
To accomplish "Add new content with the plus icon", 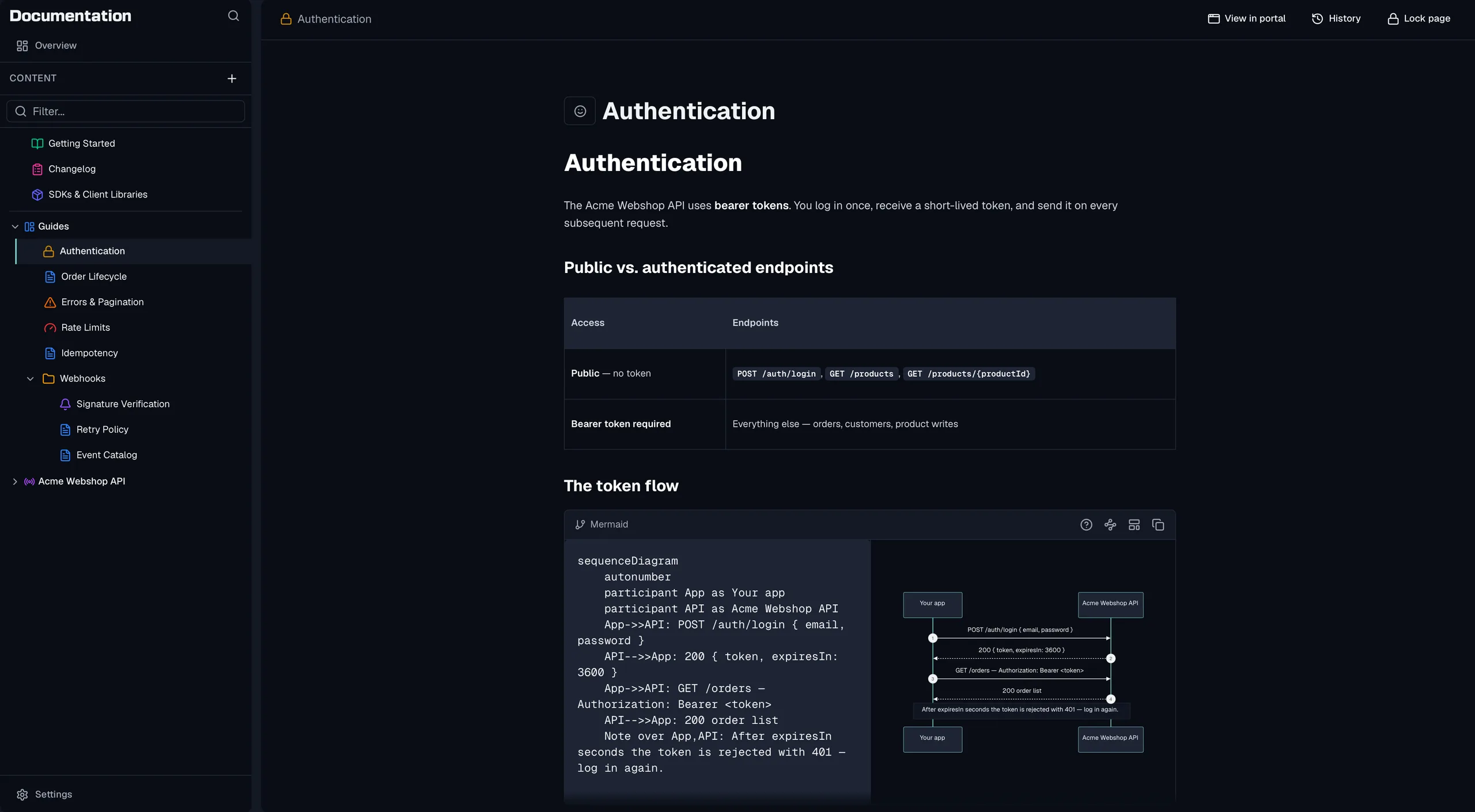I will [232, 78].
